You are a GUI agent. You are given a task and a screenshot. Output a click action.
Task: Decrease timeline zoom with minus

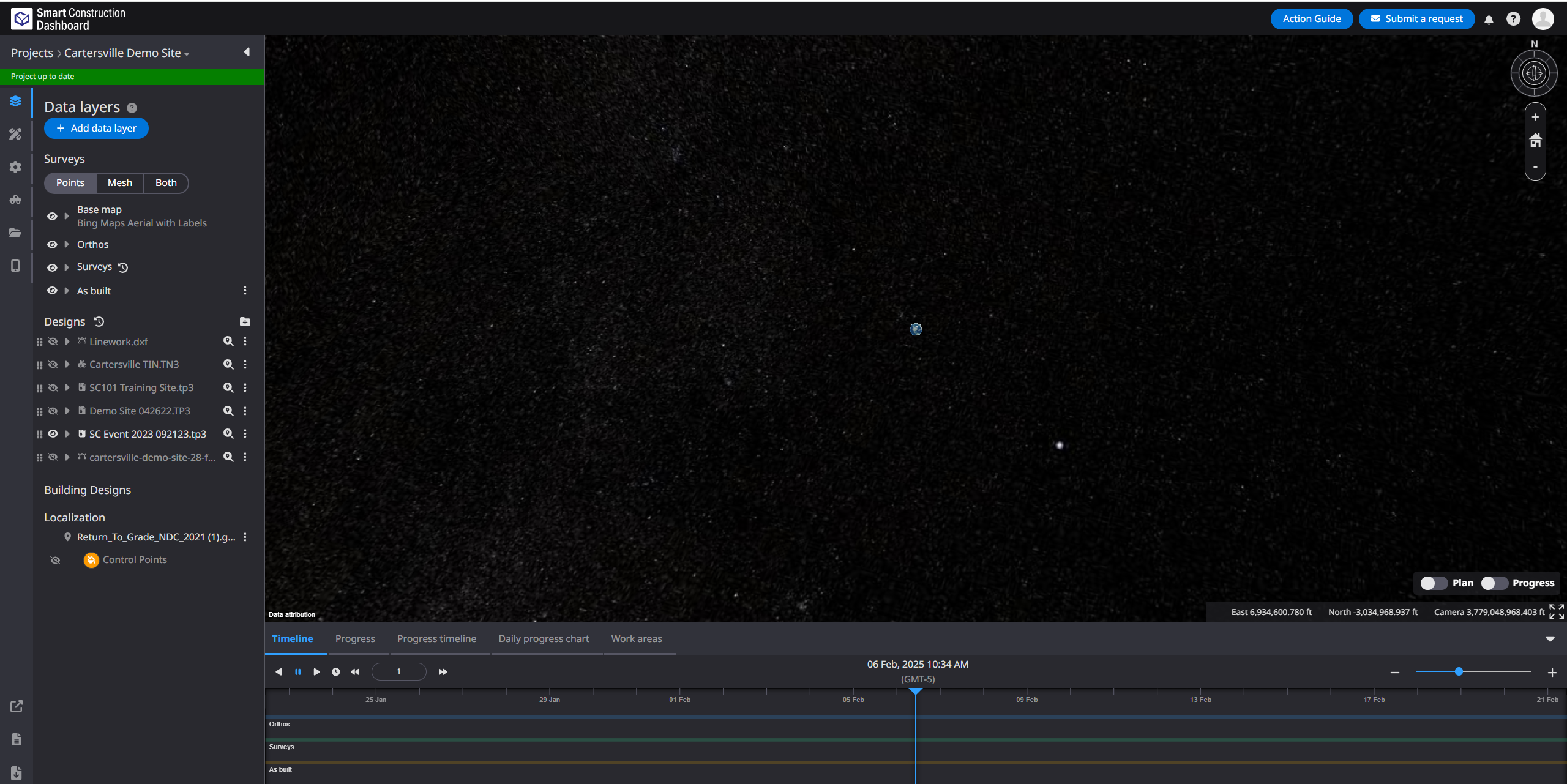(x=1395, y=673)
